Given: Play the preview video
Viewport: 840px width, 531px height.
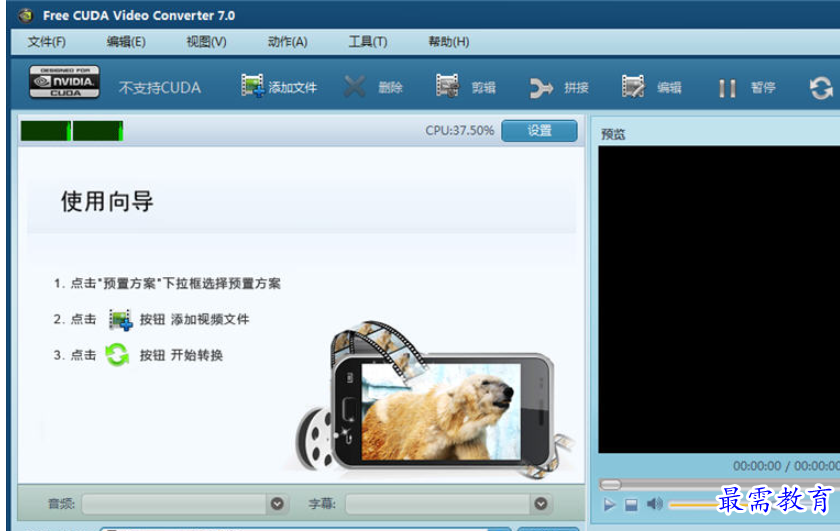Looking at the screenshot, I should point(609,505).
